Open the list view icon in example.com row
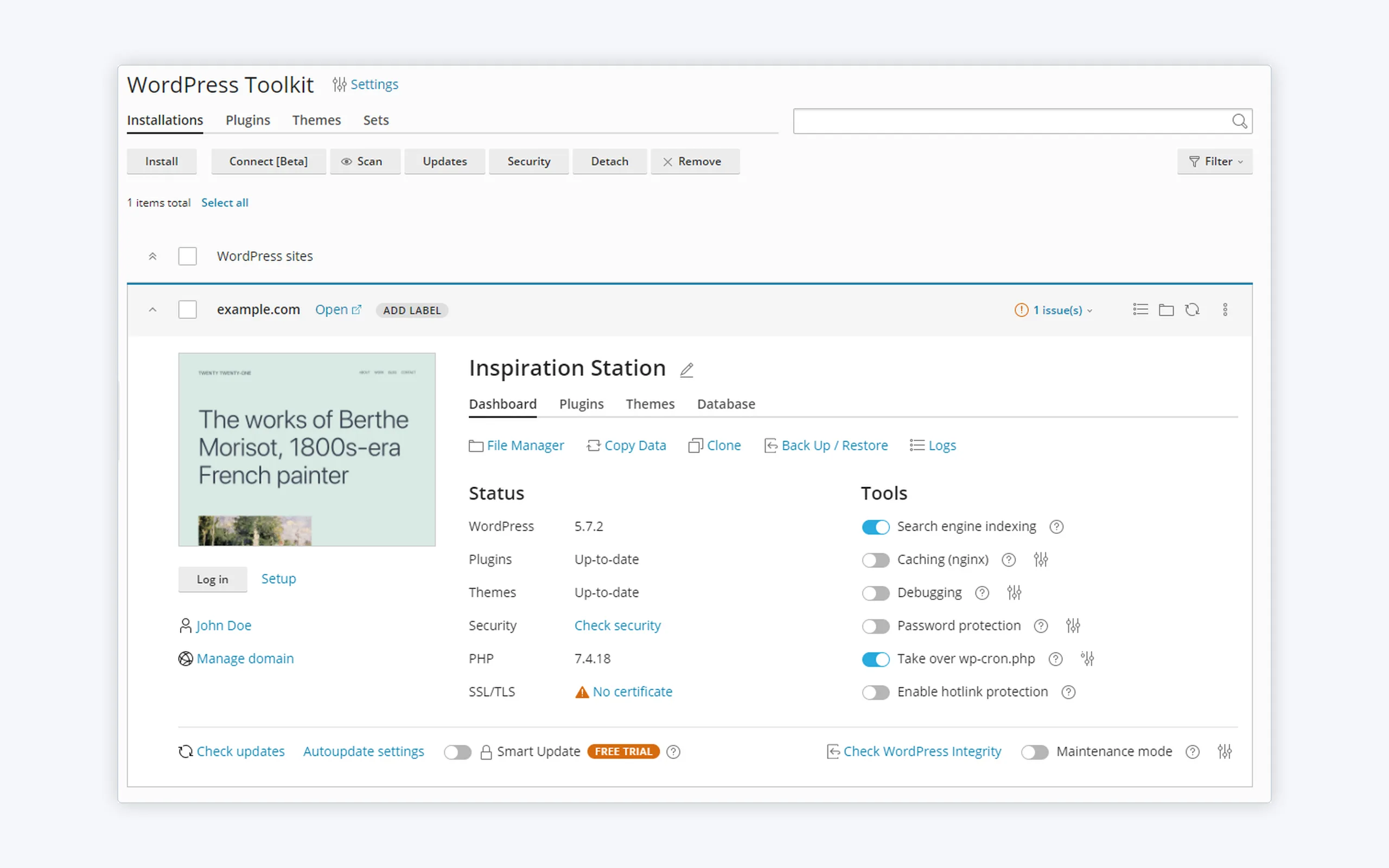The width and height of the screenshot is (1389, 868). pyautogui.click(x=1140, y=310)
